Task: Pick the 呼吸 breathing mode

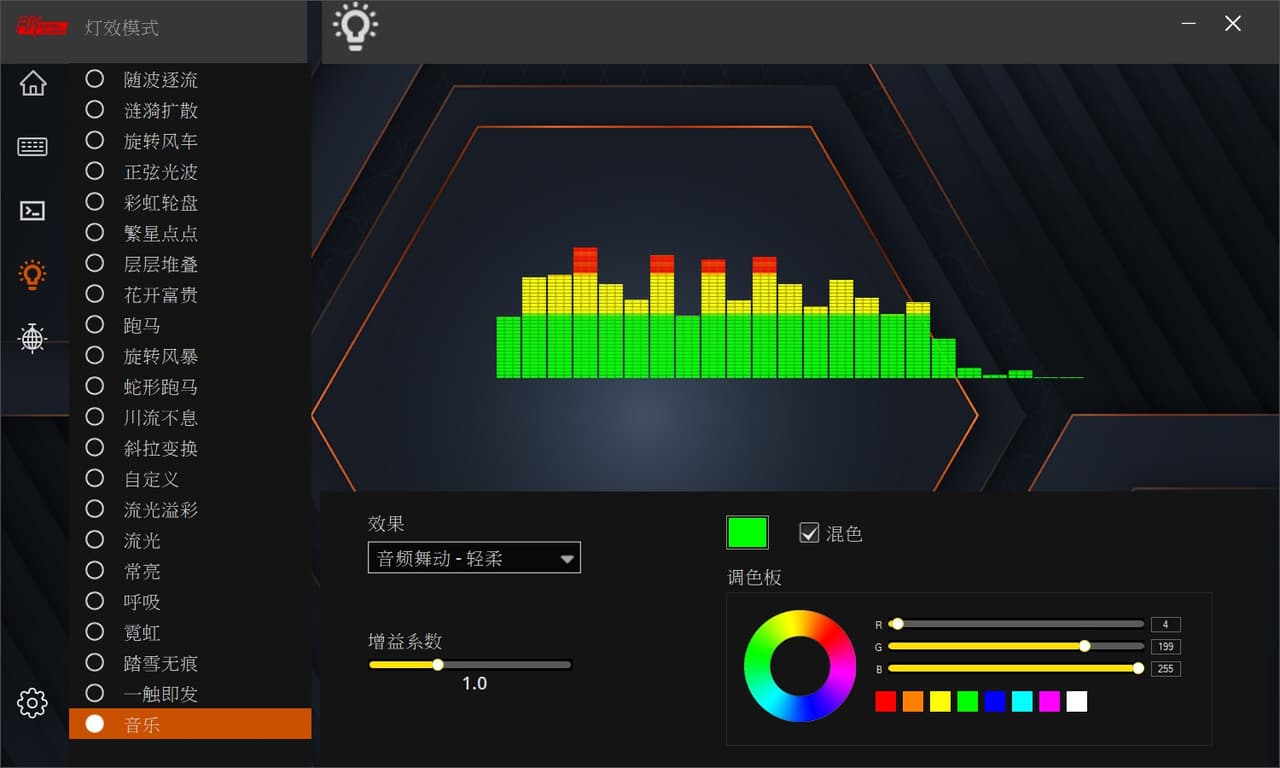Action: click(190, 602)
